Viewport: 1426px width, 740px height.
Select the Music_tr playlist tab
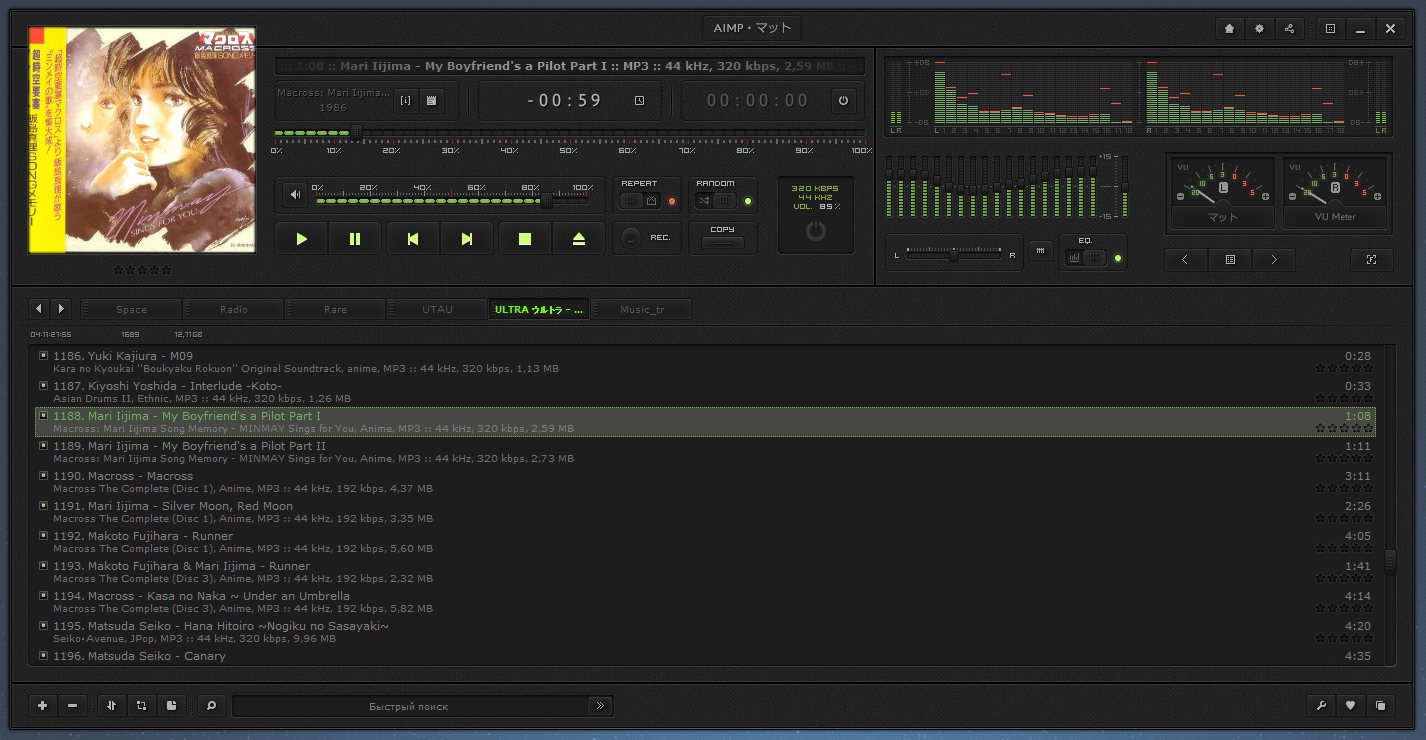tap(642, 309)
